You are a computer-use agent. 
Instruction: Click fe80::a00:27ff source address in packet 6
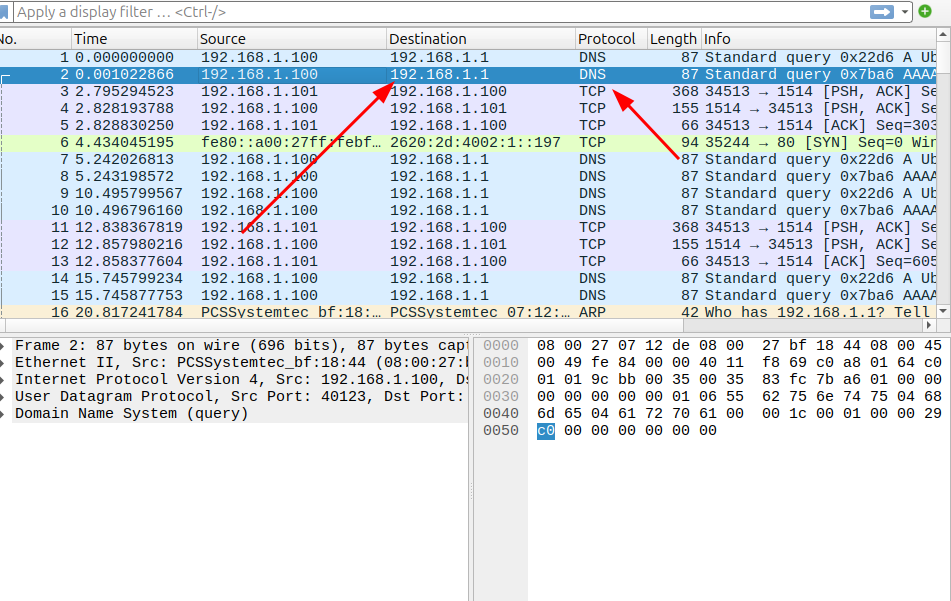[x=292, y=143]
